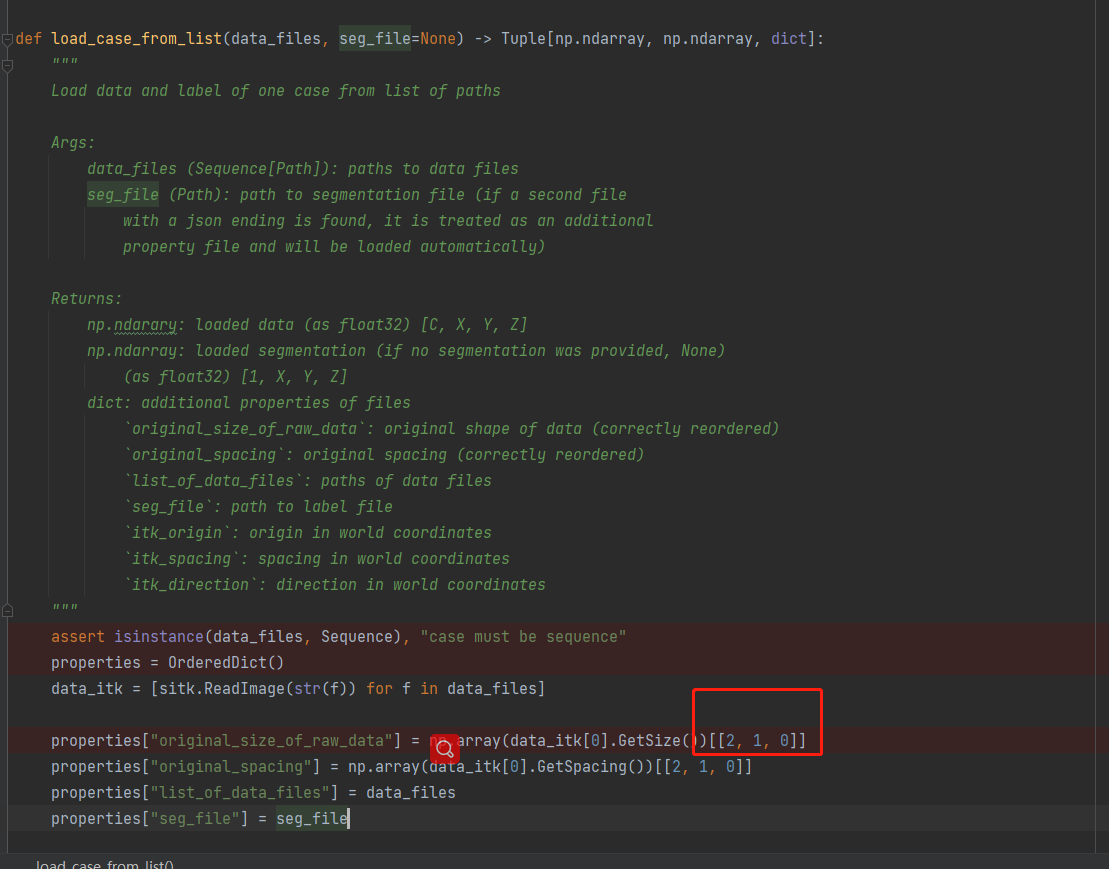1109x869 pixels.
Task: Click the None default value in the signature
Action: coord(436,38)
